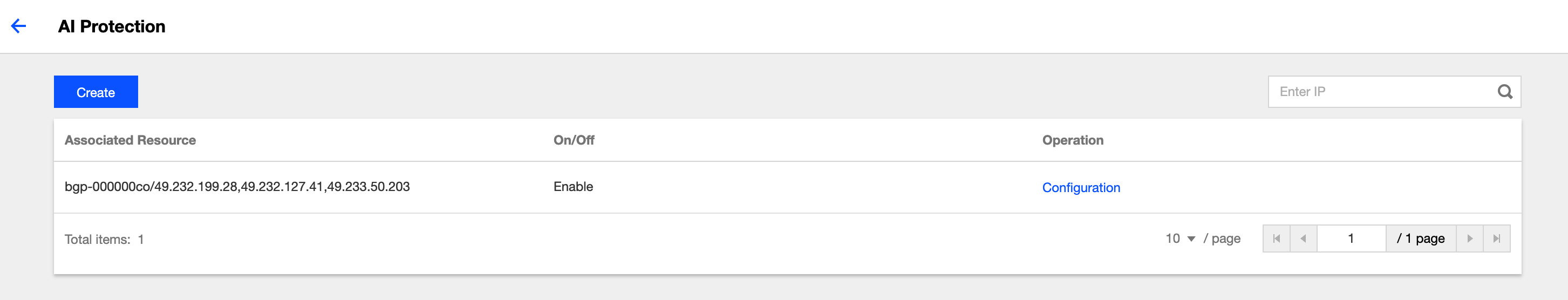1568x300 pixels.
Task: Click the Create button
Action: pyautogui.click(x=96, y=92)
